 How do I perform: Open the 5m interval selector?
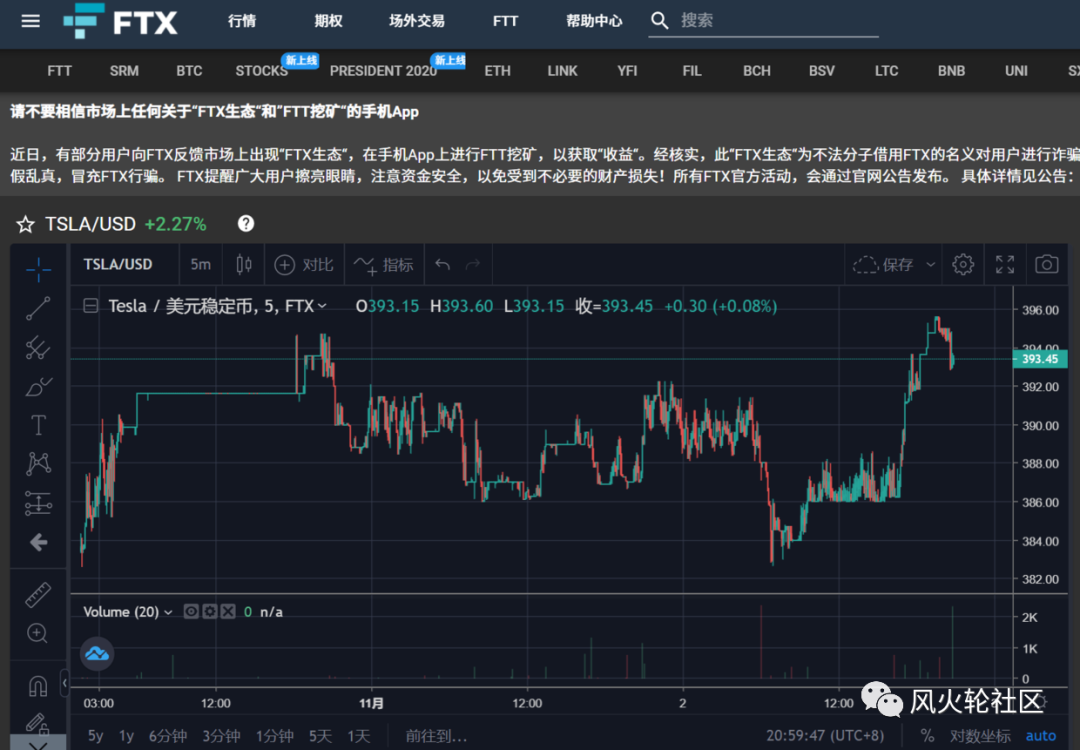pos(200,264)
